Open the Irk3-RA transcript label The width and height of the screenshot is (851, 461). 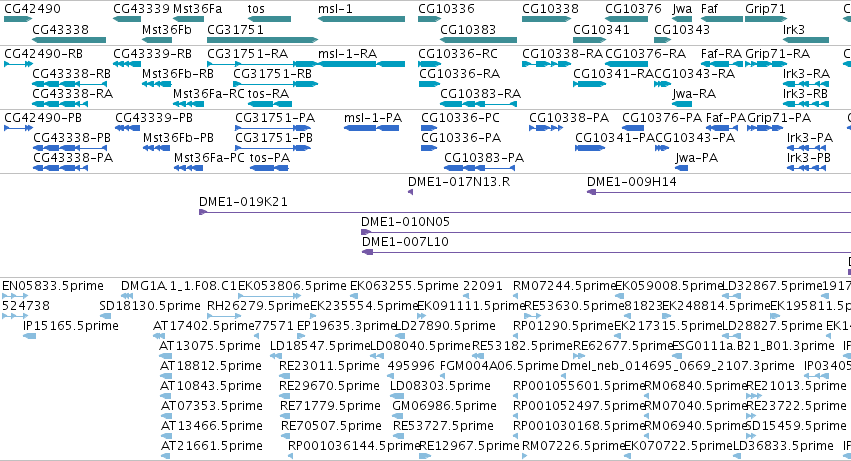[806, 74]
